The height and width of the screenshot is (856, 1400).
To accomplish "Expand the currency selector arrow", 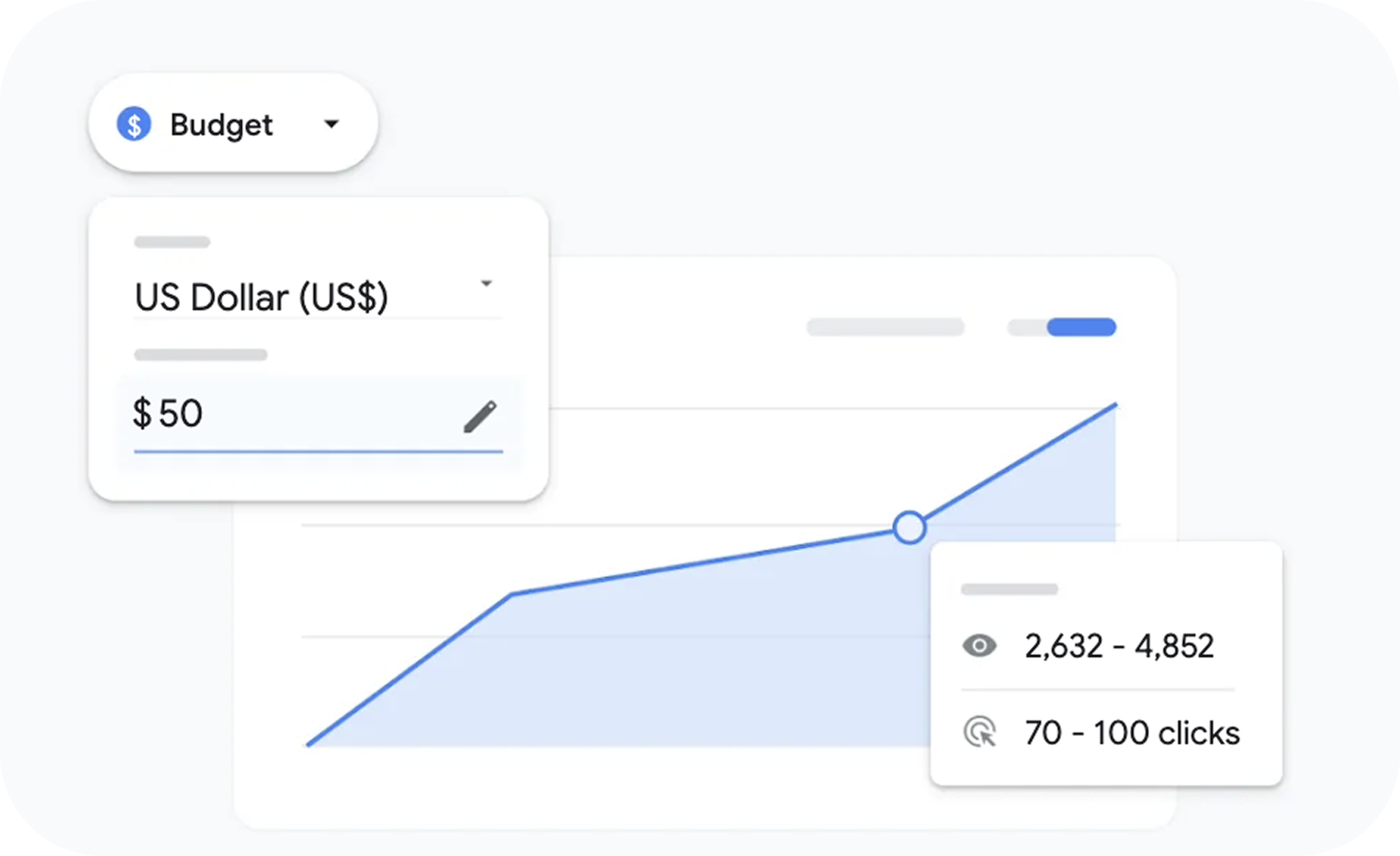I will click(486, 283).
